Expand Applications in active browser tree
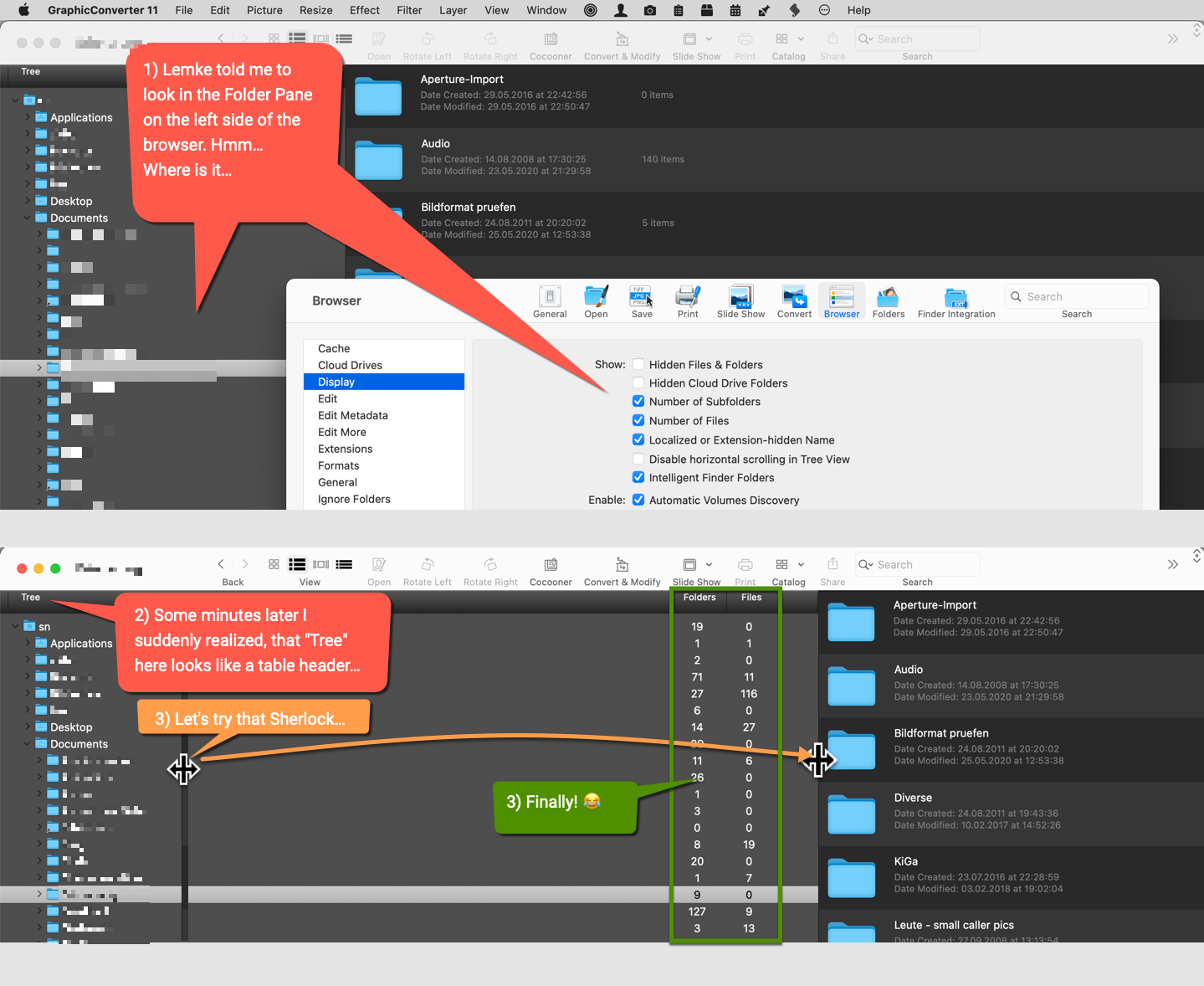The width and height of the screenshot is (1204, 986). 28,643
